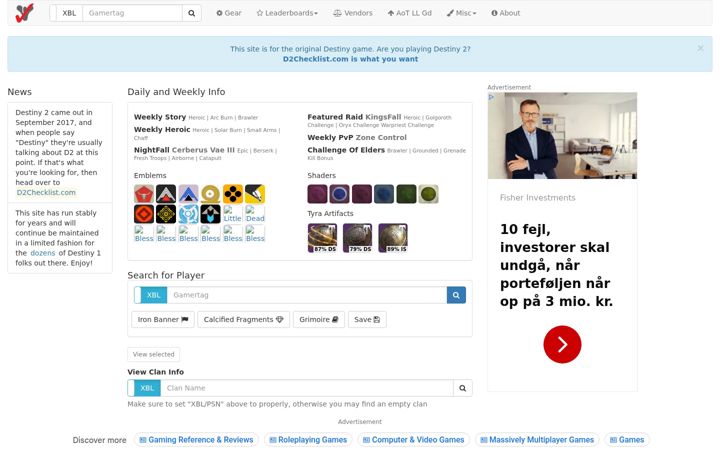Image resolution: width=720 pixels, height=450 pixels.
Task: Open 'Gaming Reference & Reviews' discover link
Action: click(196, 440)
